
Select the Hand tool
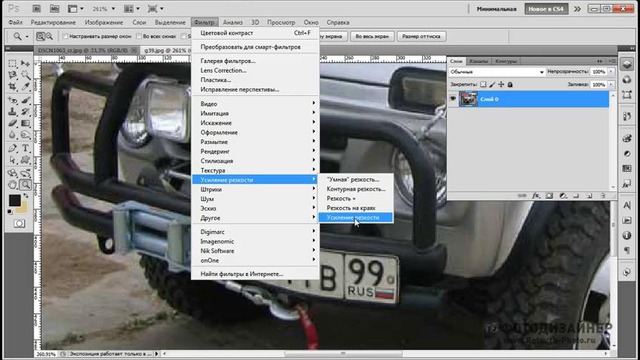[13, 185]
